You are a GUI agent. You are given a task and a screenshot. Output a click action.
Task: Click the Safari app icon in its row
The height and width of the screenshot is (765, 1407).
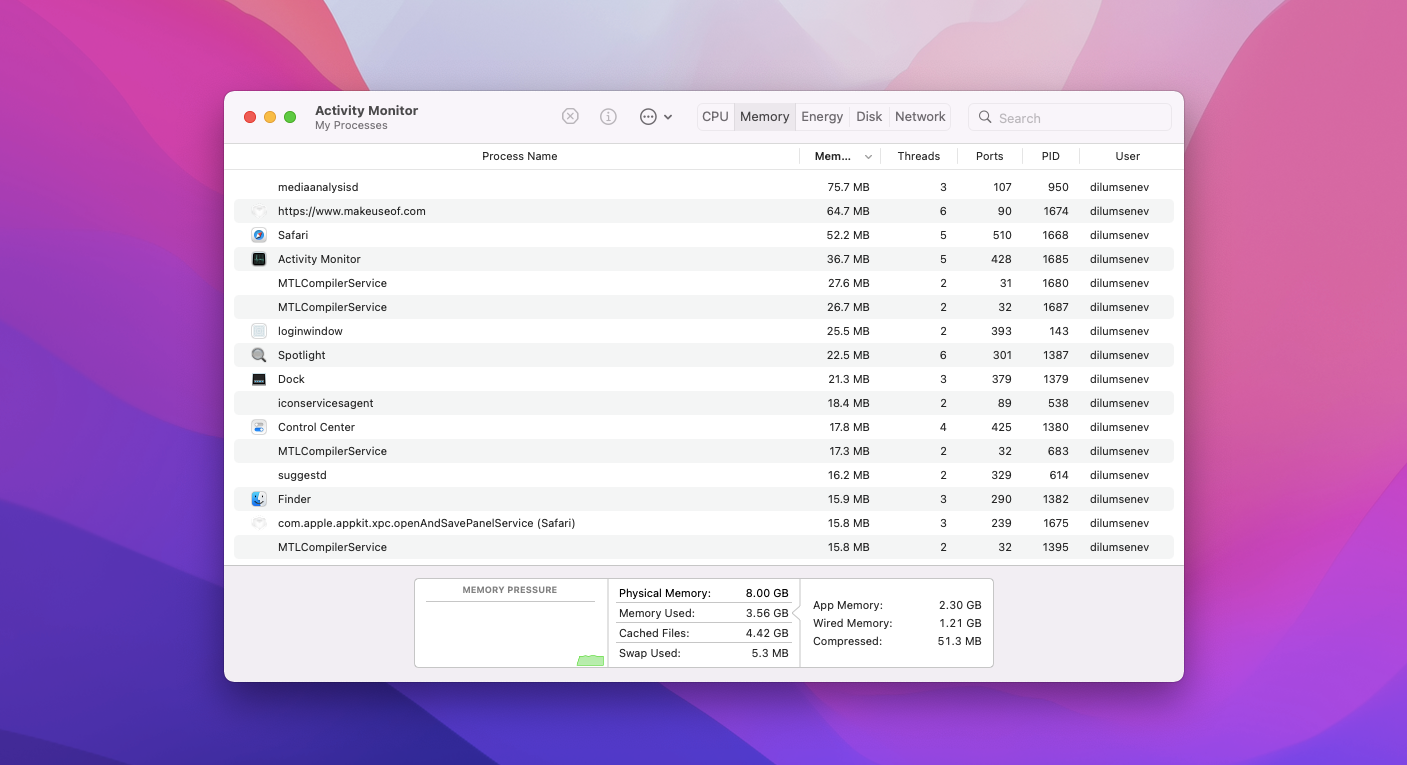click(x=259, y=235)
